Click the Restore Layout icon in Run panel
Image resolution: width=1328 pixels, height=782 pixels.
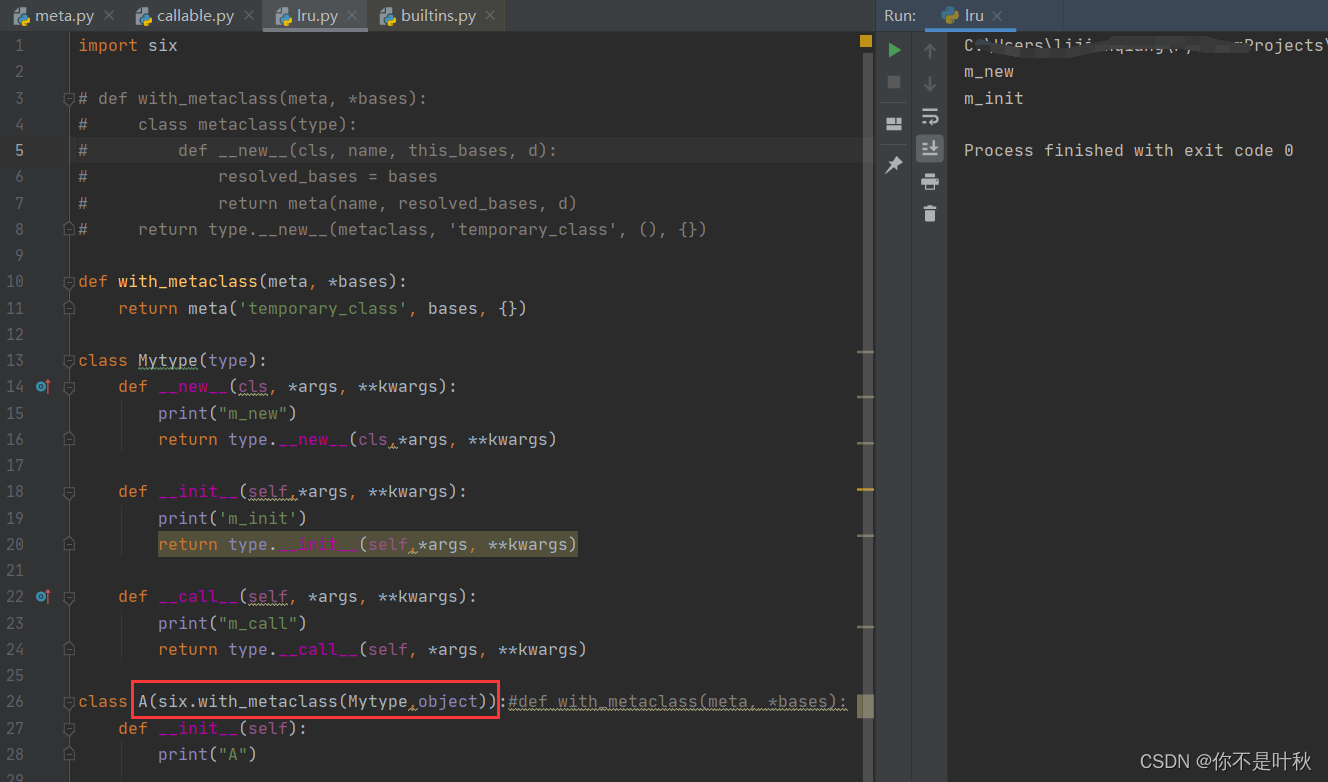[x=894, y=124]
